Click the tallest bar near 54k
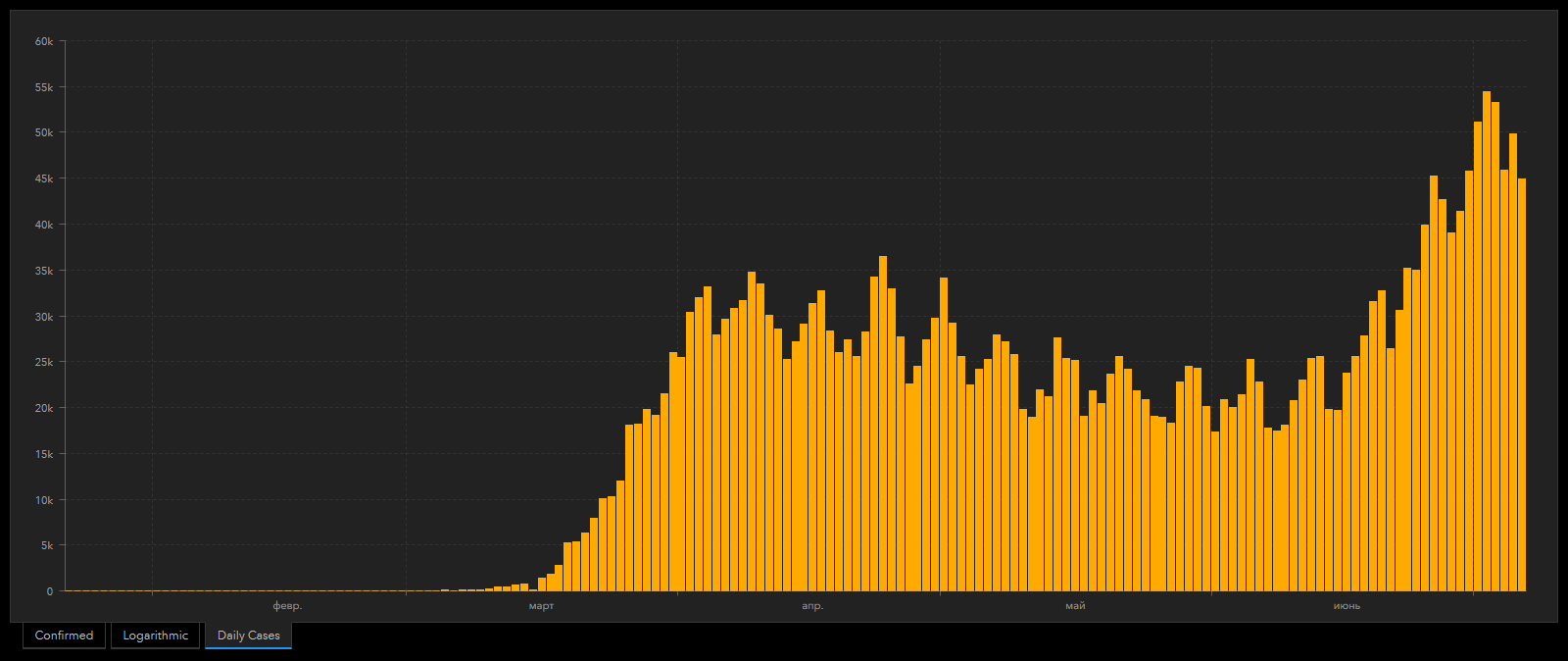This screenshot has width=1568, height=661. tap(1487, 341)
